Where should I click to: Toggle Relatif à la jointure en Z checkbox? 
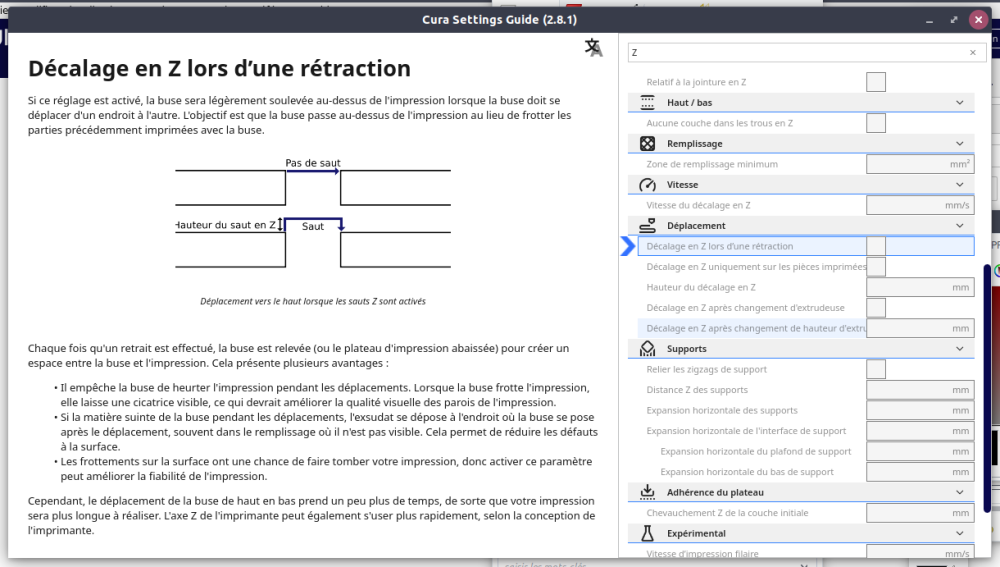(x=876, y=82)
